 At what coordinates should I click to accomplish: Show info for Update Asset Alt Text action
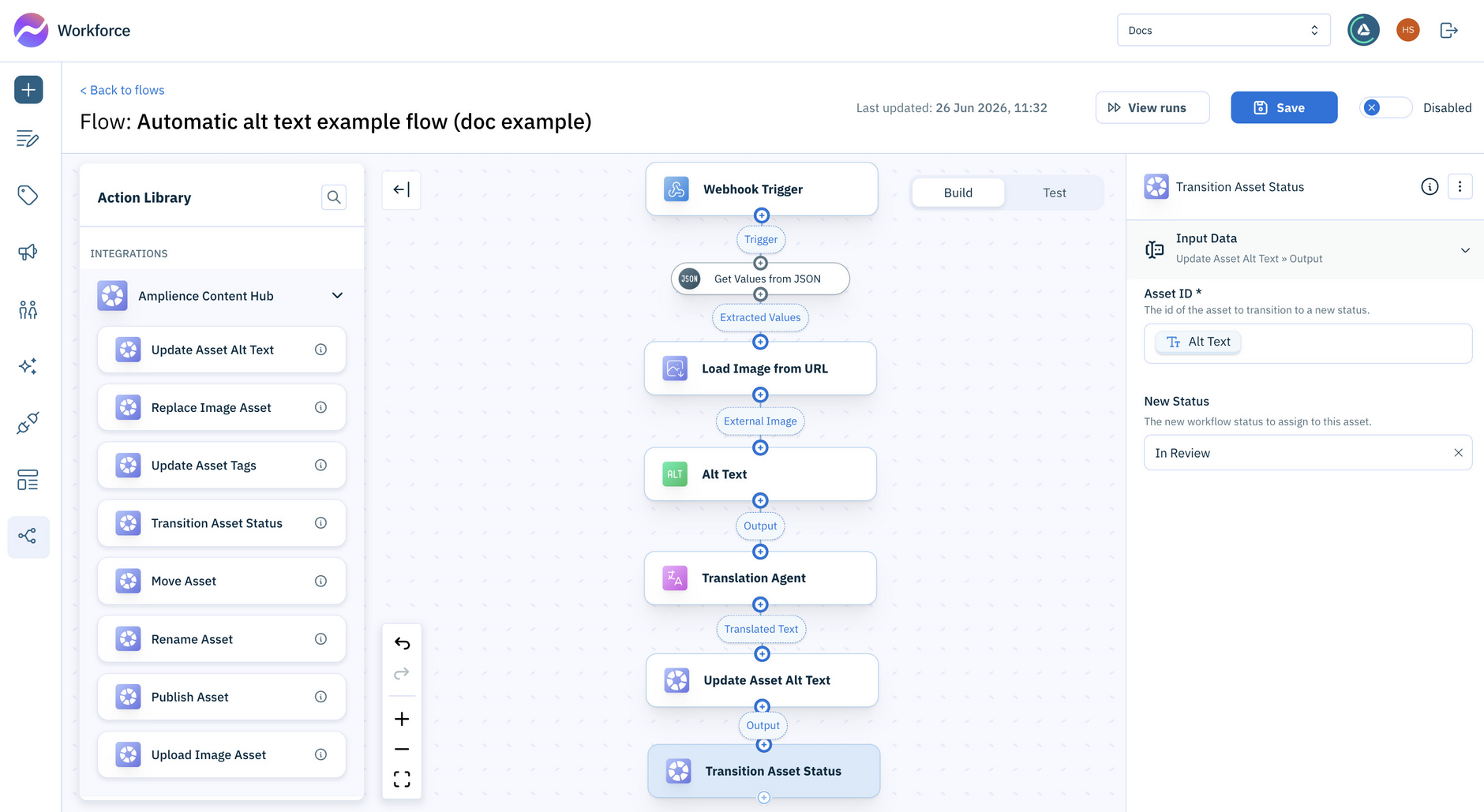[x=320, y=350]
